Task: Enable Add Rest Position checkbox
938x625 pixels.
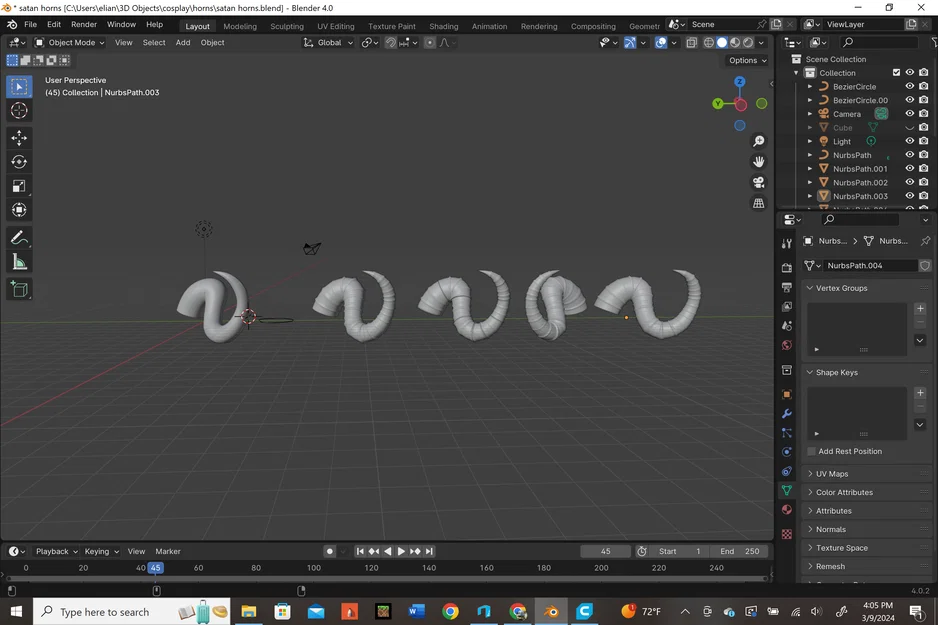Action: pos(812,452)
